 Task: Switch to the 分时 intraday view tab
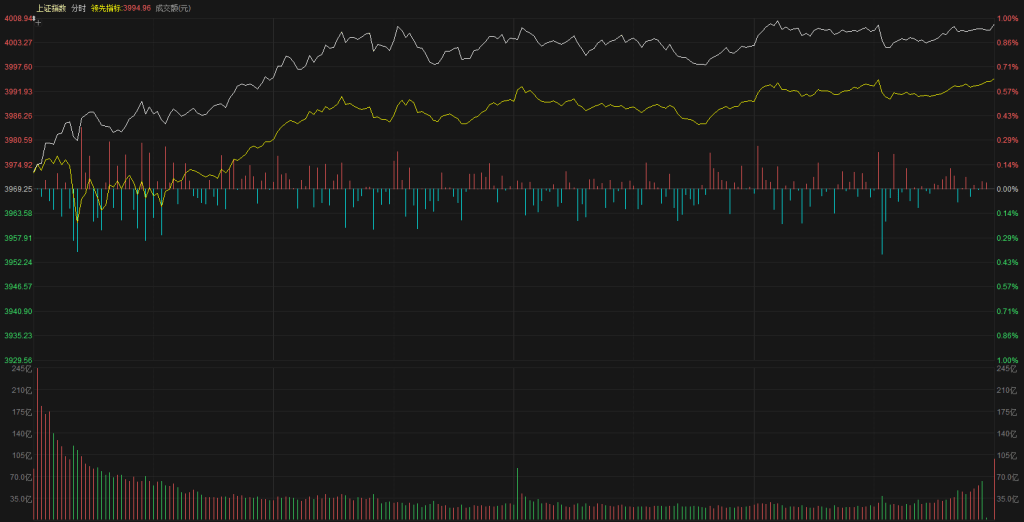[x=78, y=8]
